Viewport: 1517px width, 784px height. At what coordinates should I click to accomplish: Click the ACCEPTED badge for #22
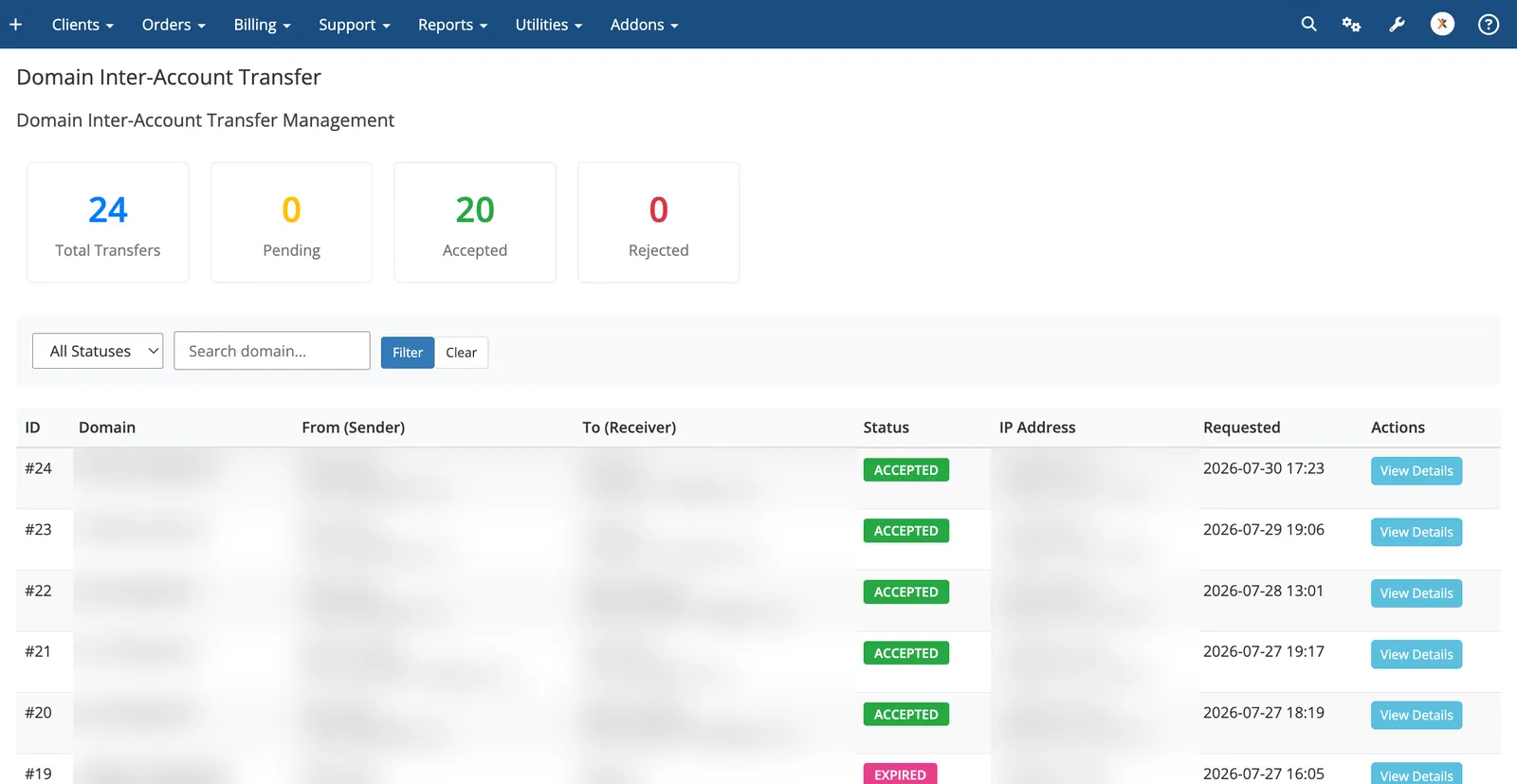pos(906,593)
